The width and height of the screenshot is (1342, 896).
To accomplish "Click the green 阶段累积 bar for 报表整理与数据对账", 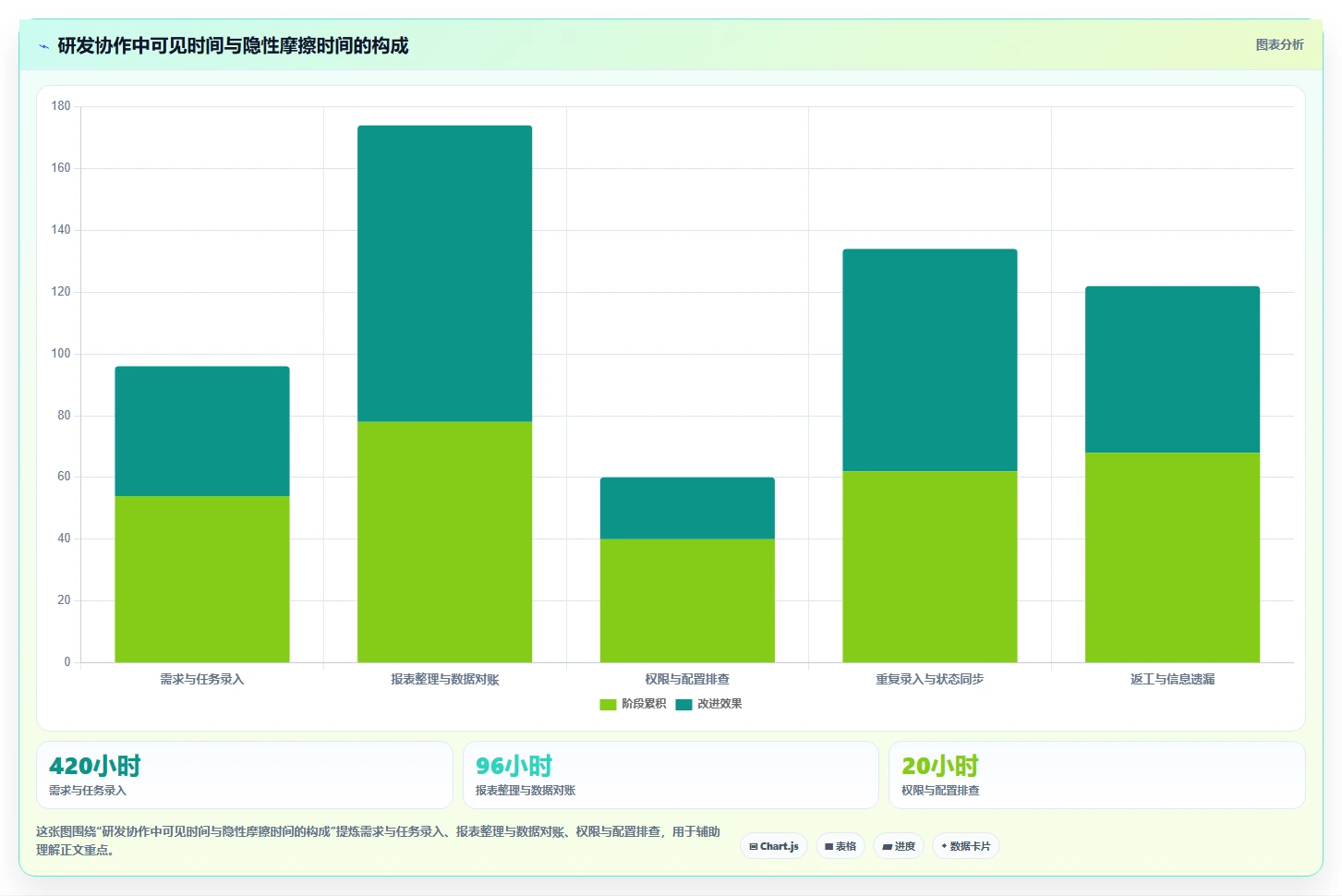I will [444, 542].
